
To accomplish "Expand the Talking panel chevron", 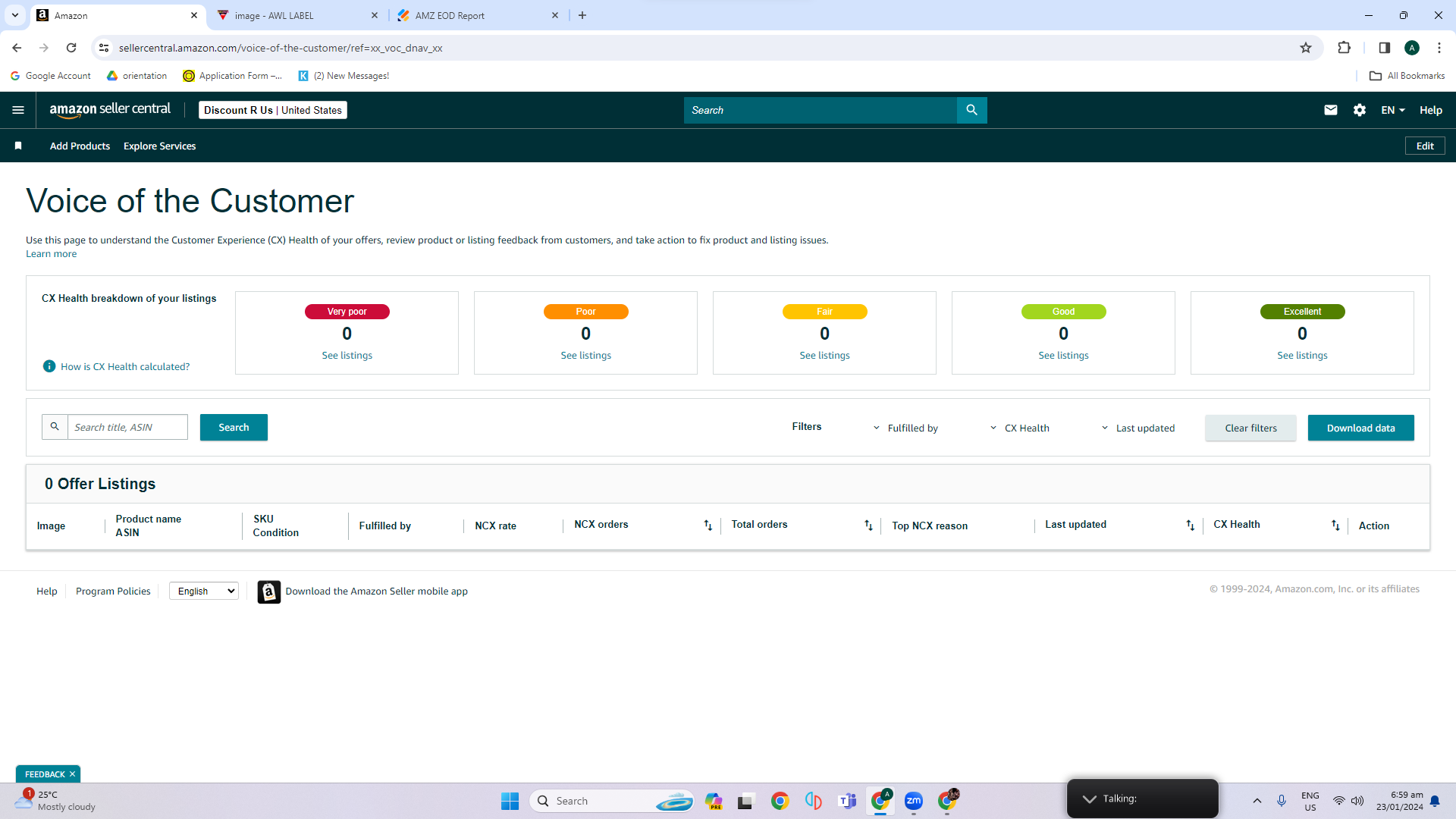I will pyautogui.click(x=1089, y=799).
